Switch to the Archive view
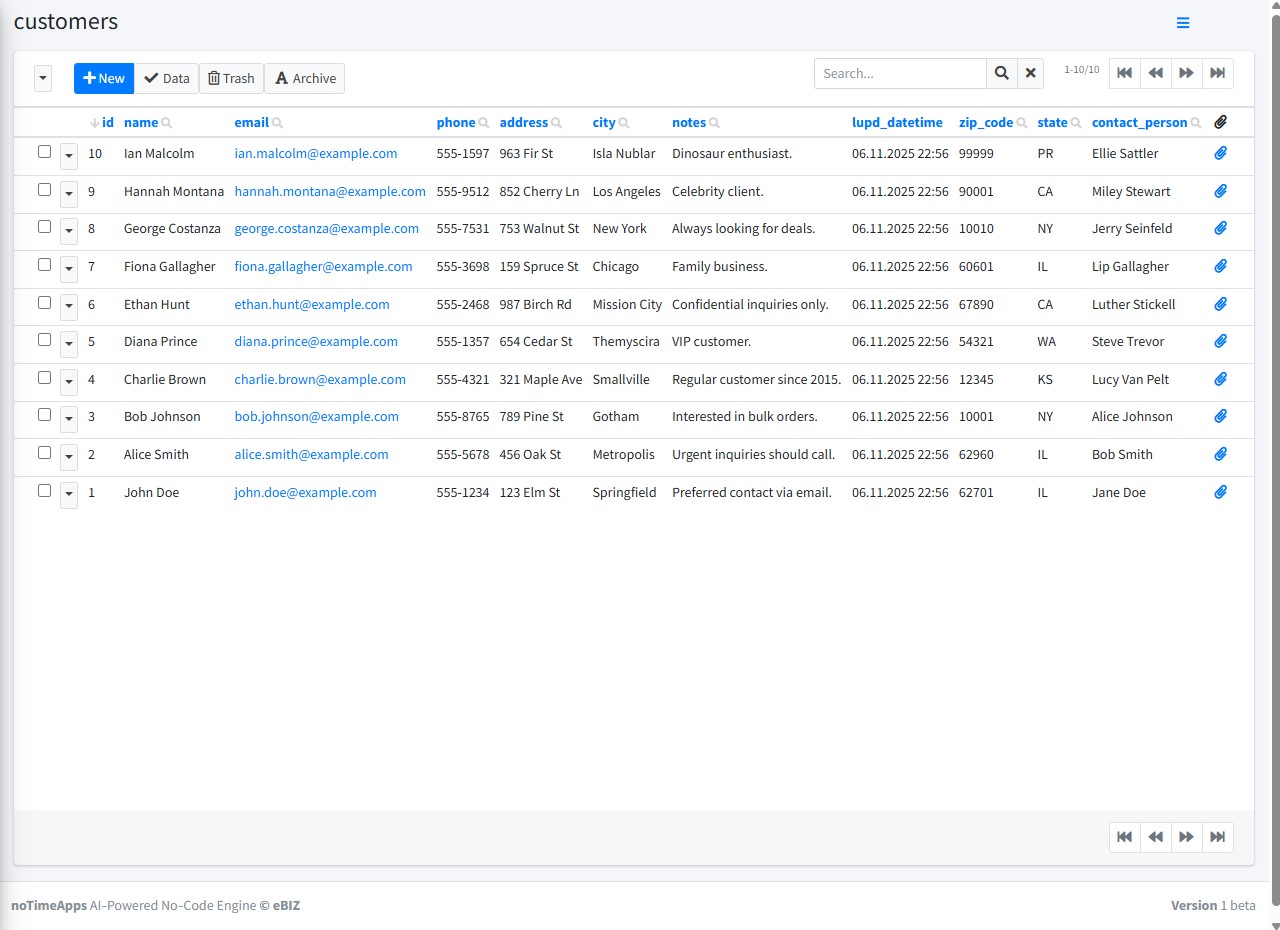Viewport: 1280px width, 930px height. pos(305,79)
